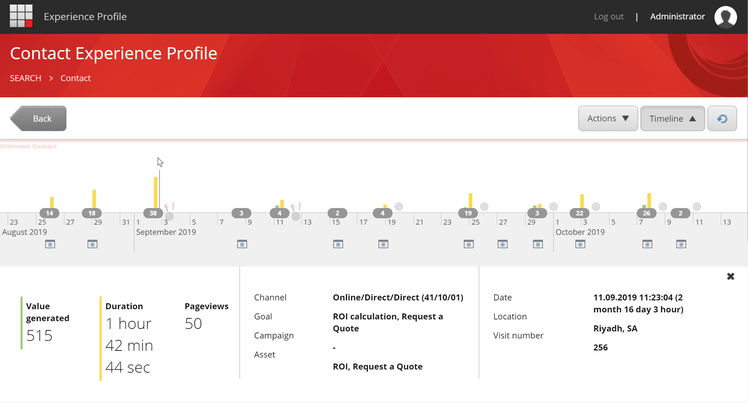748x403 pixels.
Task: Open page view icon below September 18
Action: 383,244
